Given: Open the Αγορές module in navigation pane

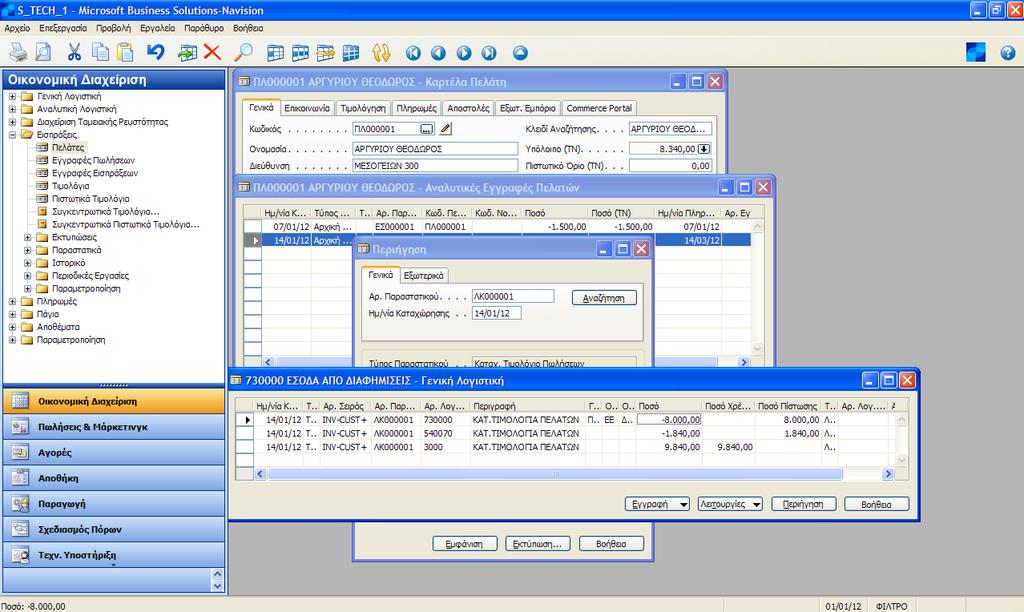Looking at the screenshot, I should [114, 453].
